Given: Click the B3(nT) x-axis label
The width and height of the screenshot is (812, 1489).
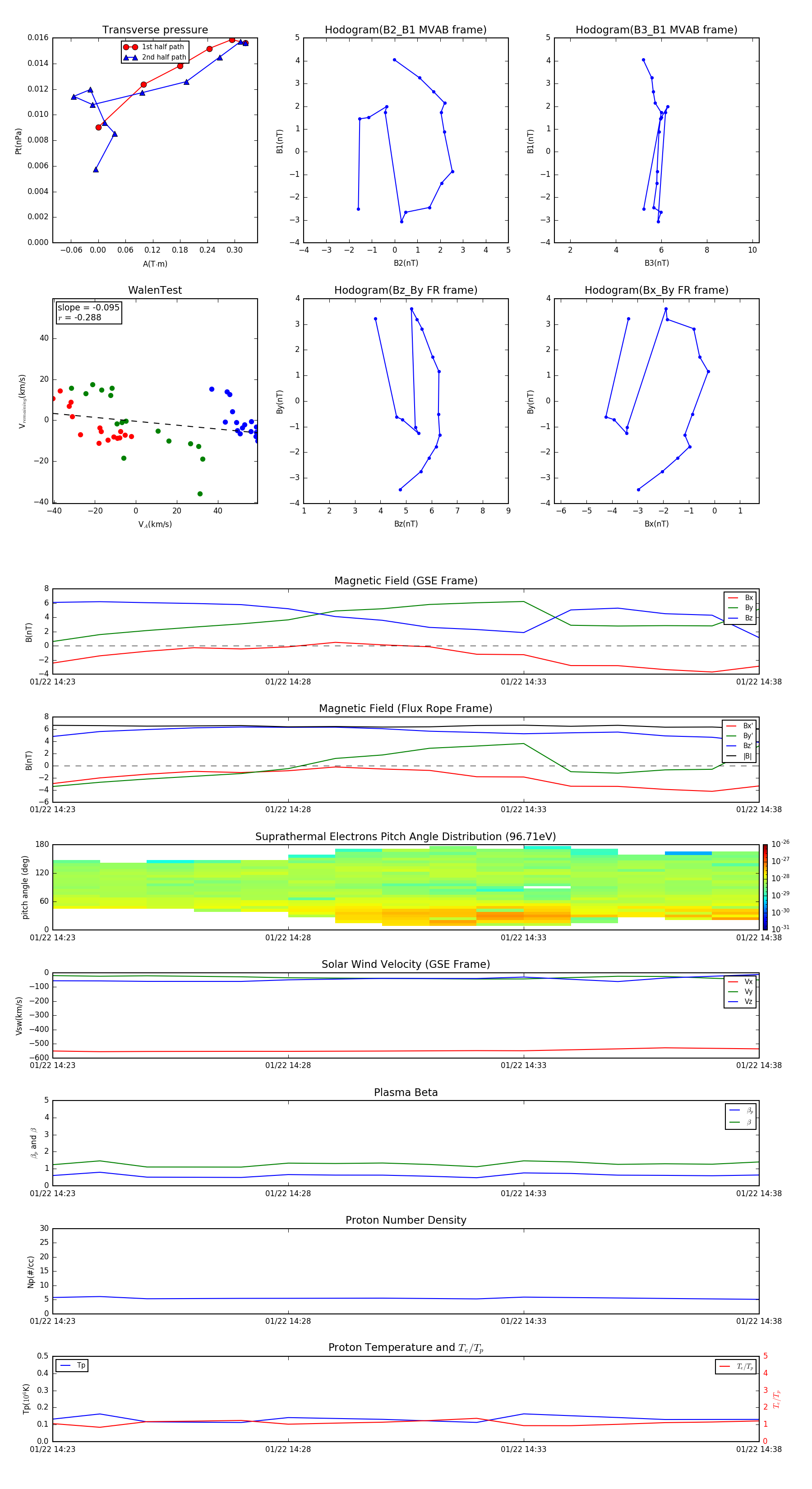Looking at the screenshot, I should tap(656, 263).
